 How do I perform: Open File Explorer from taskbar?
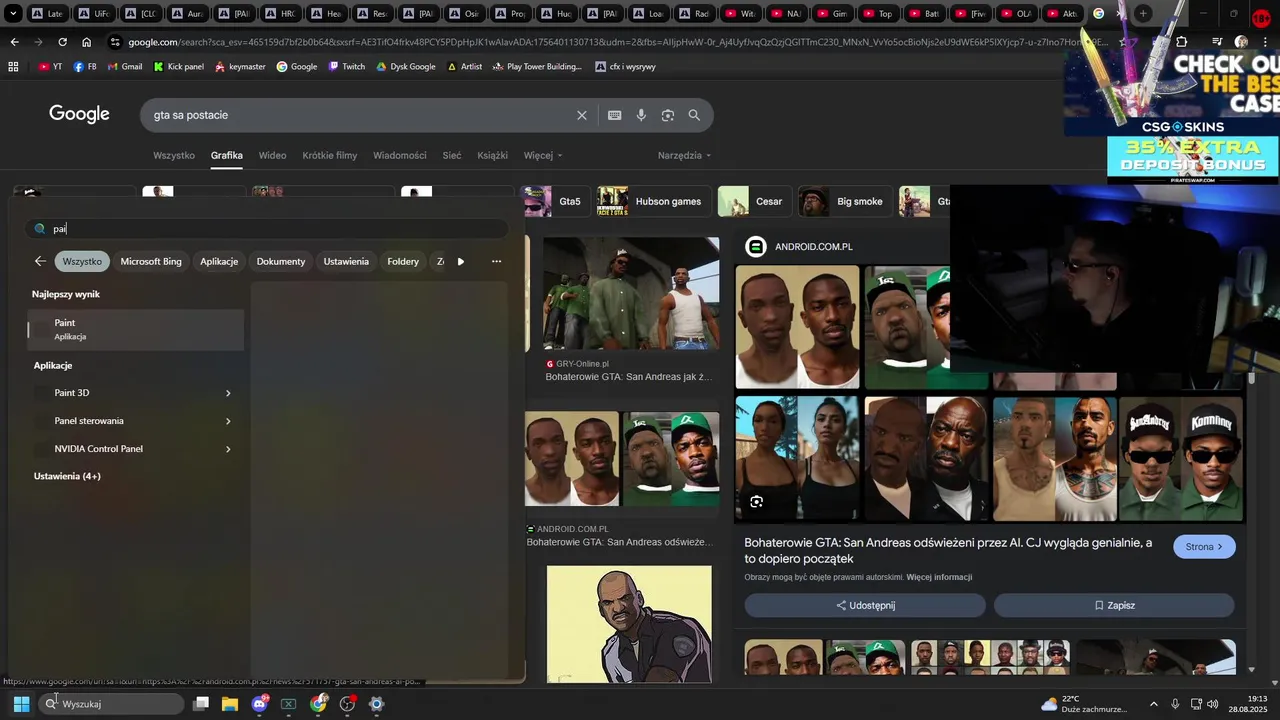click(x=230, y=704)
